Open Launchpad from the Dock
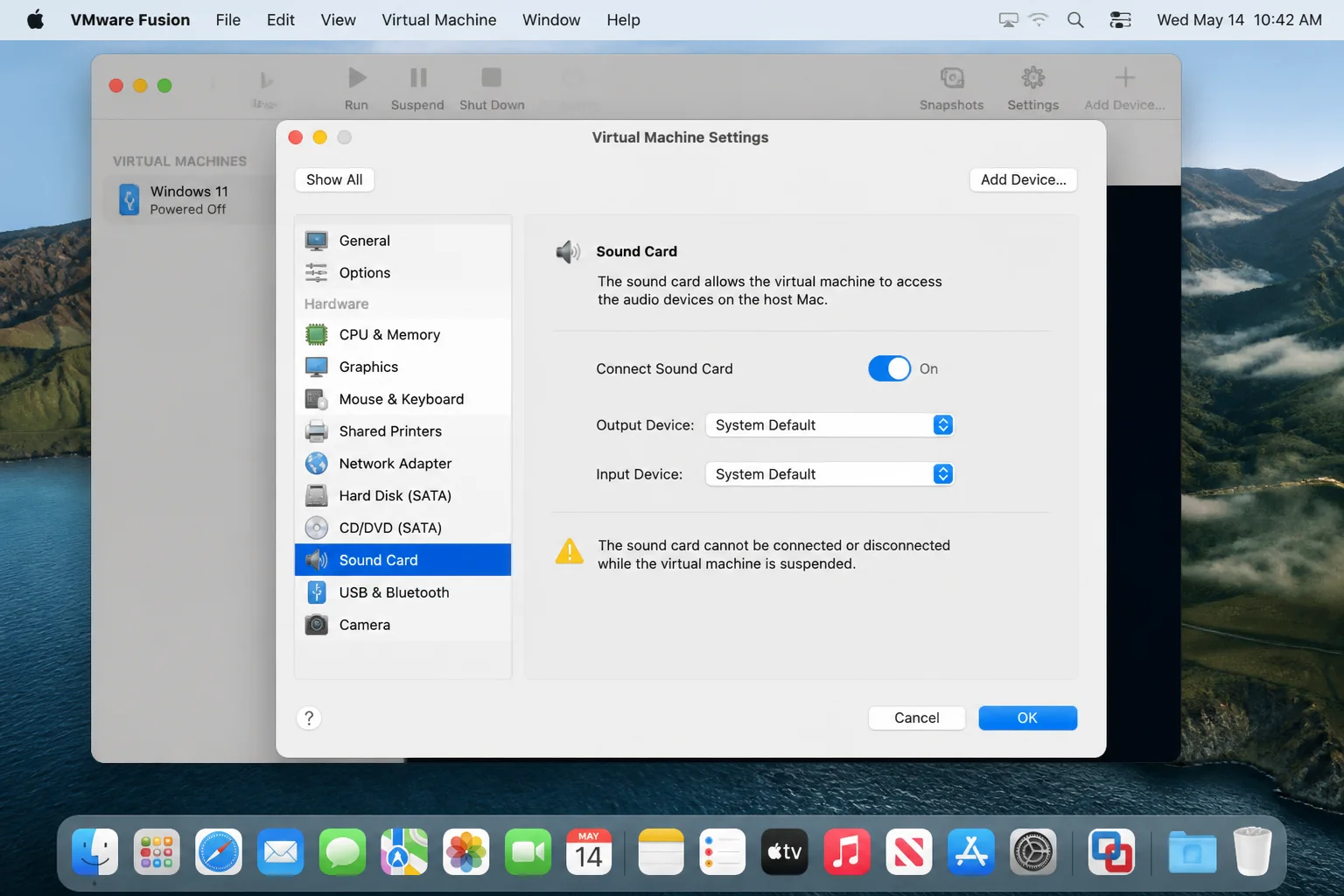 tap(157, 851)
